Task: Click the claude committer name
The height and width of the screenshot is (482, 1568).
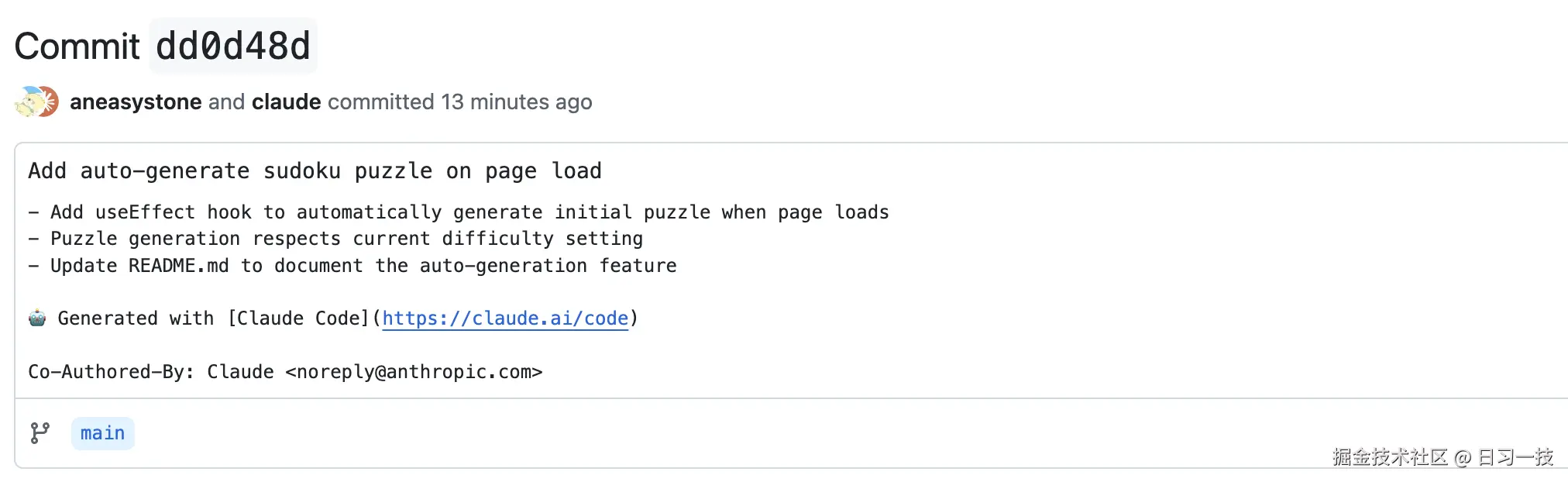Action: [286, 102]
